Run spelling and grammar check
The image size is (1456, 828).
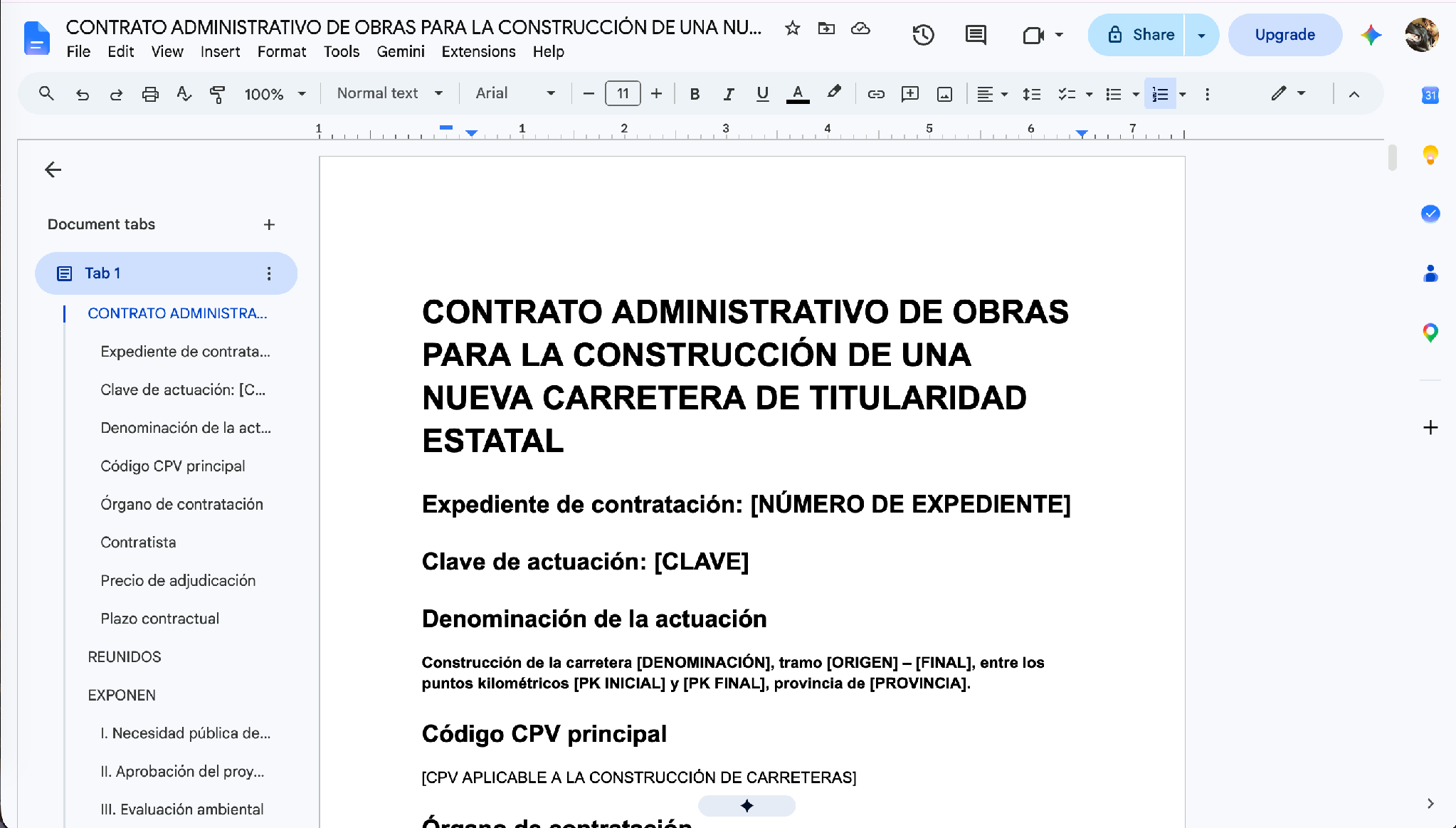tap(184, 93)
